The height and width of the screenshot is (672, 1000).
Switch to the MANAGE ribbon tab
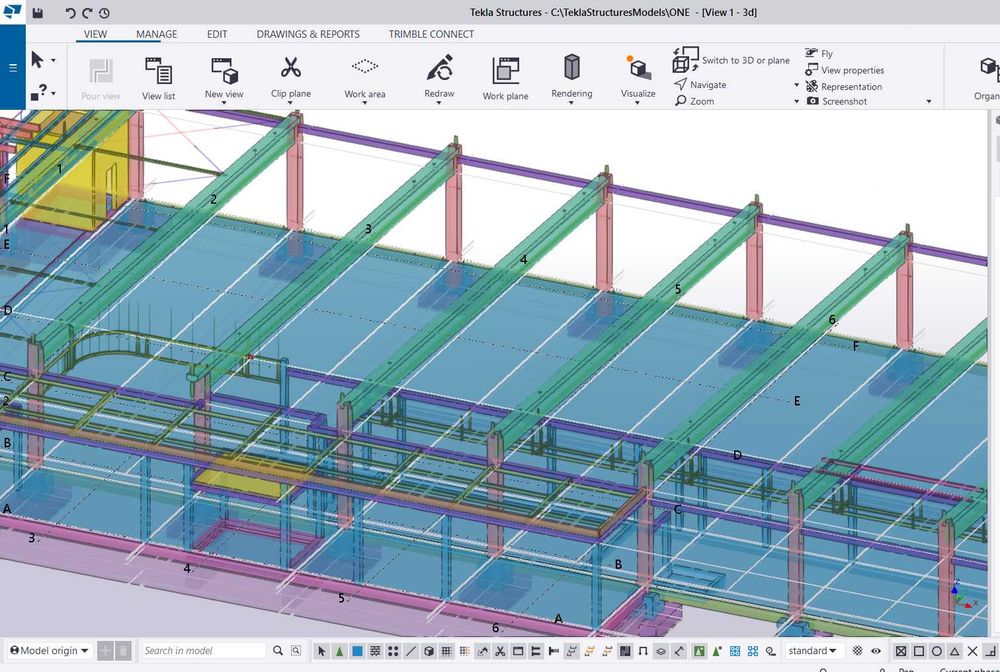[157, 34]
